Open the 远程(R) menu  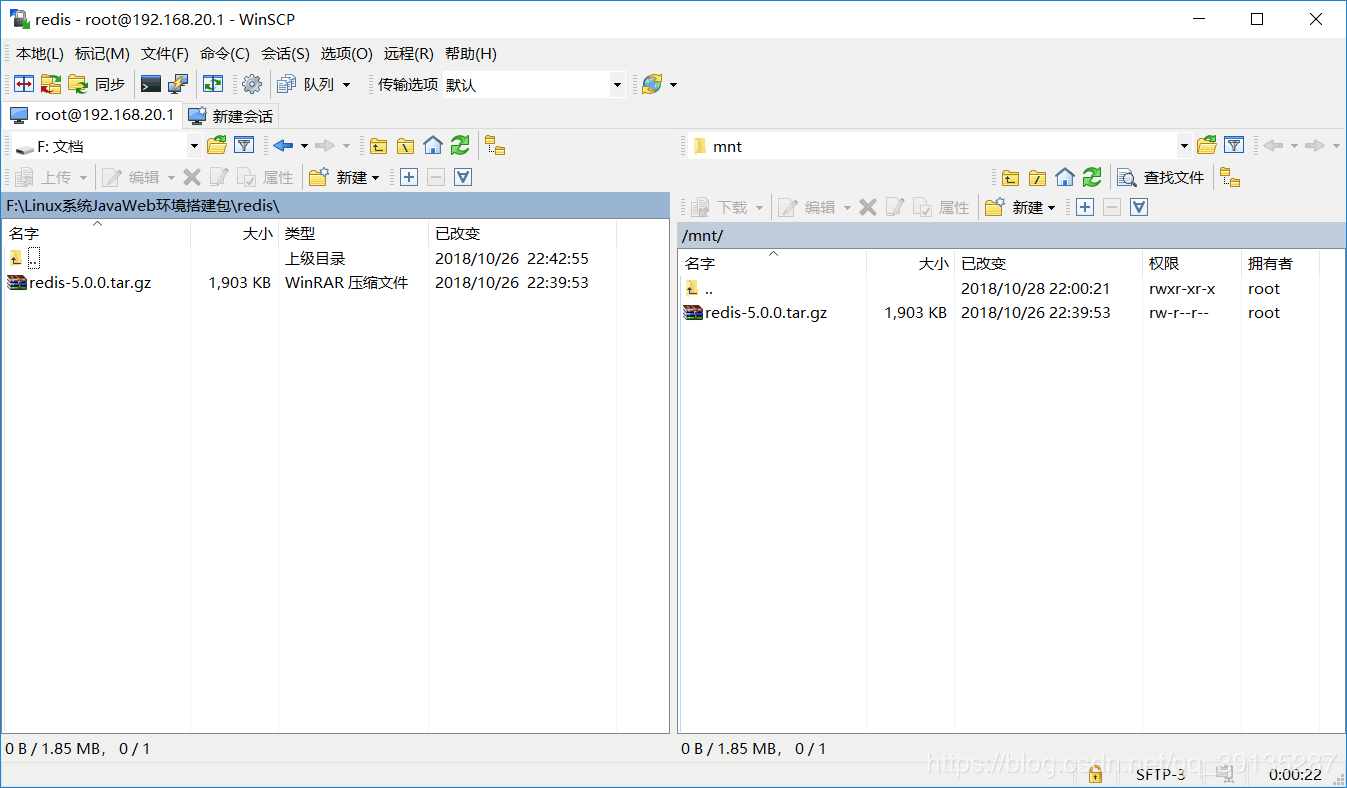pos(408,54)
